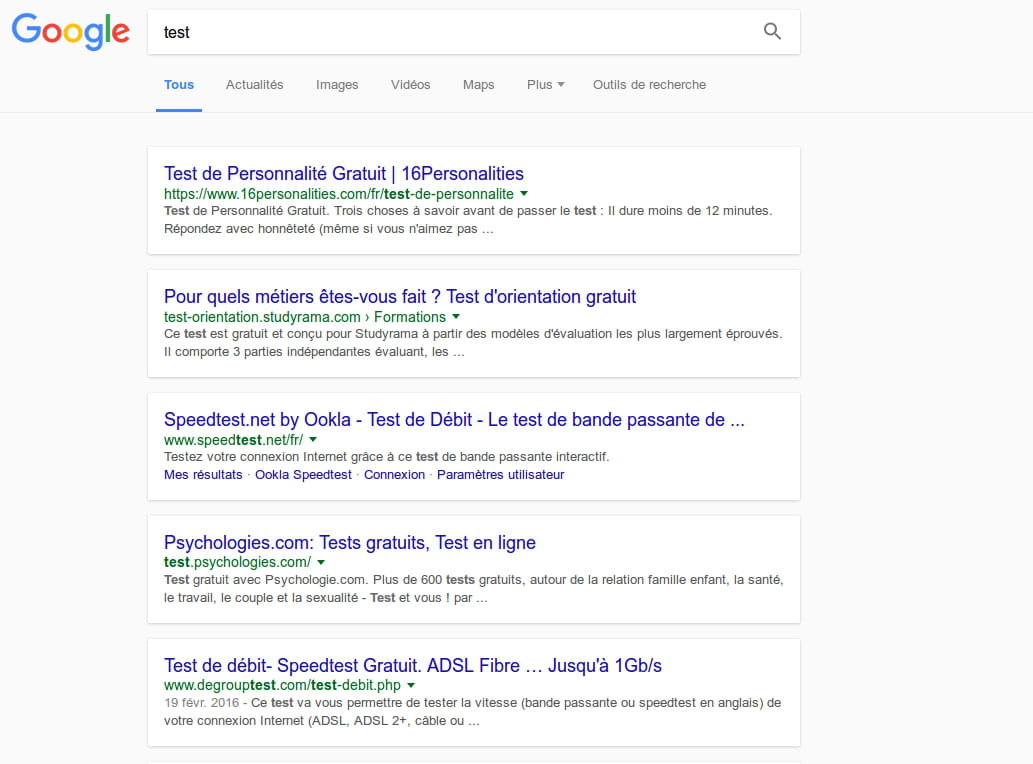
Task: Click the www.speedtest.net/fr/ URL text
Action: pos(233,440)
